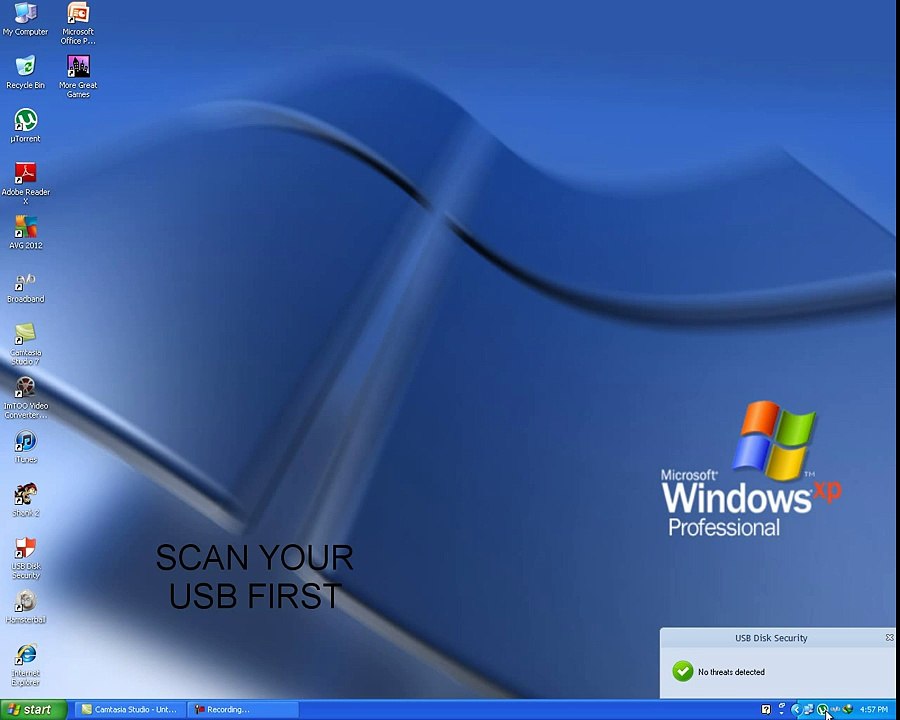Click the network computers tray icon
The width and height of the screenshot is (900, 720).
click(x=808, y=710)
